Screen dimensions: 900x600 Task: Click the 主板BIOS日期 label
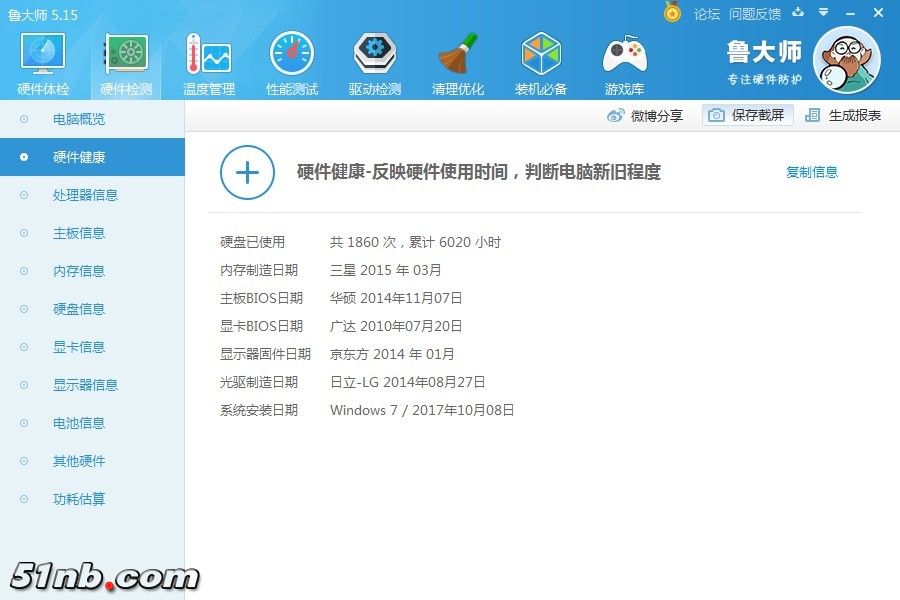261,298
